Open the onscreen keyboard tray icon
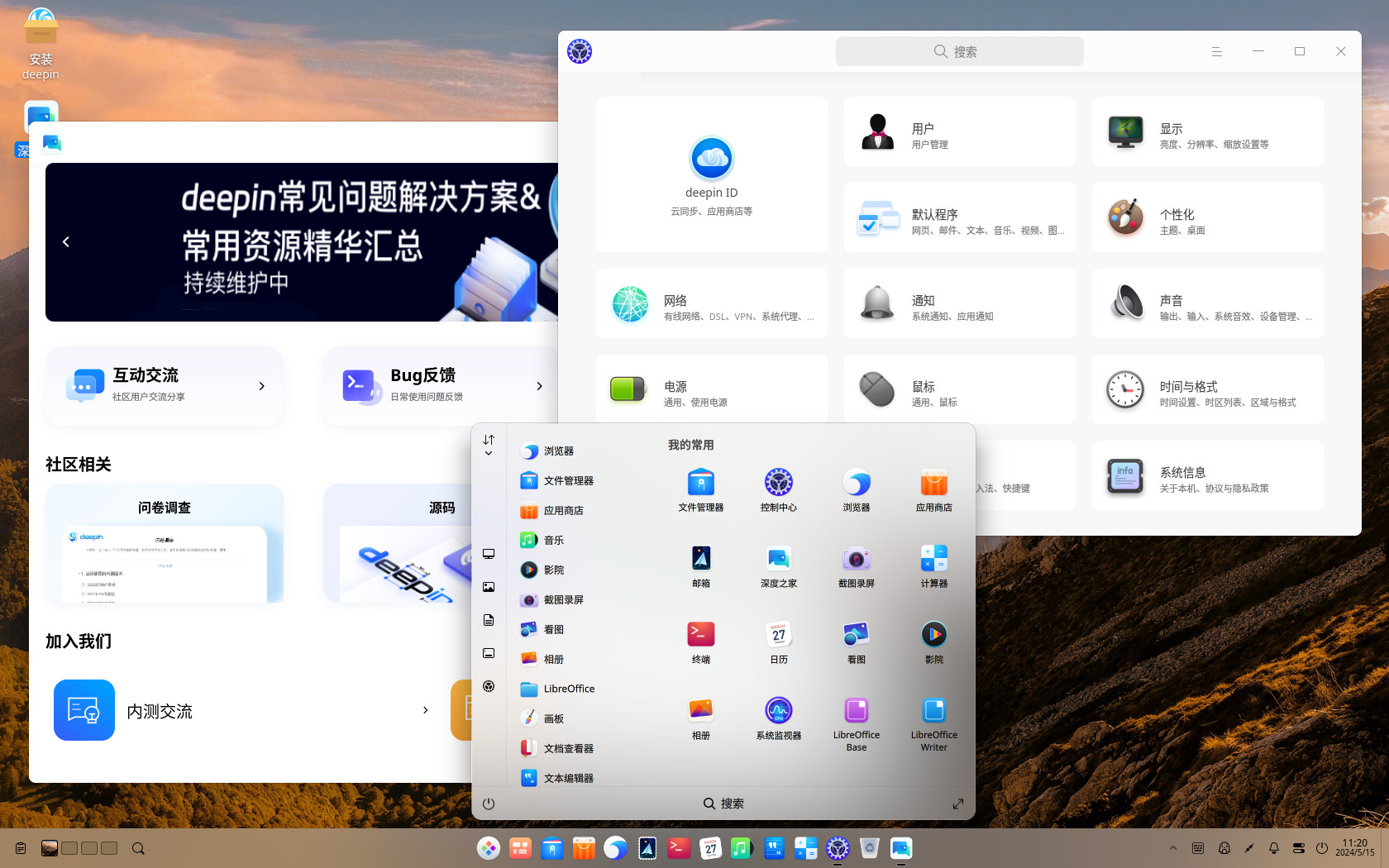The width and height of the screenshot is (1389, 868). pos(1198,848)
